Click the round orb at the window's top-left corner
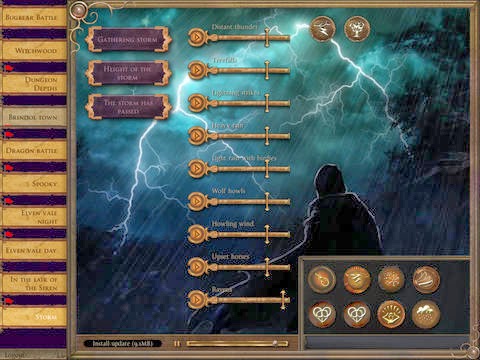Image resolution: width=480 pixels, height=360 pixels. coord(78,11)
